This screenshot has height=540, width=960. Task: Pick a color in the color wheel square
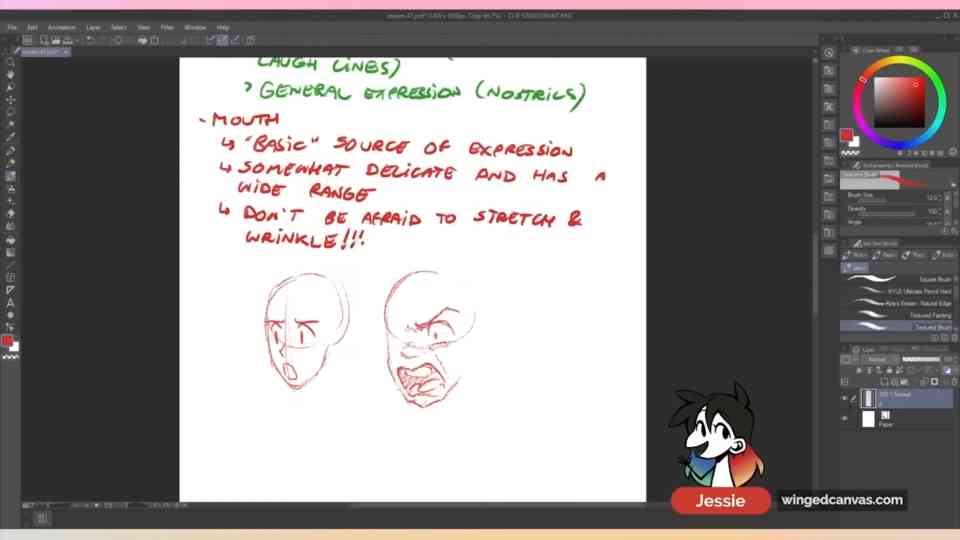pyautogui.click(x=895, y=98)
